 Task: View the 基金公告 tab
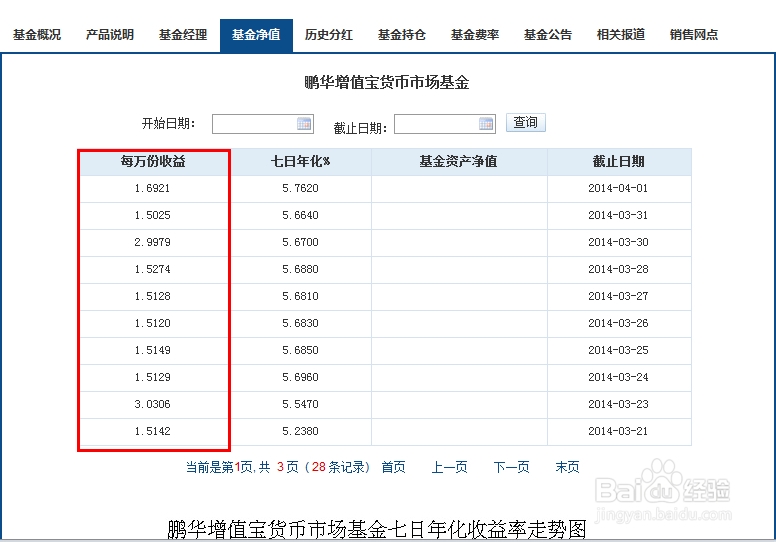[x=548, y=35]
